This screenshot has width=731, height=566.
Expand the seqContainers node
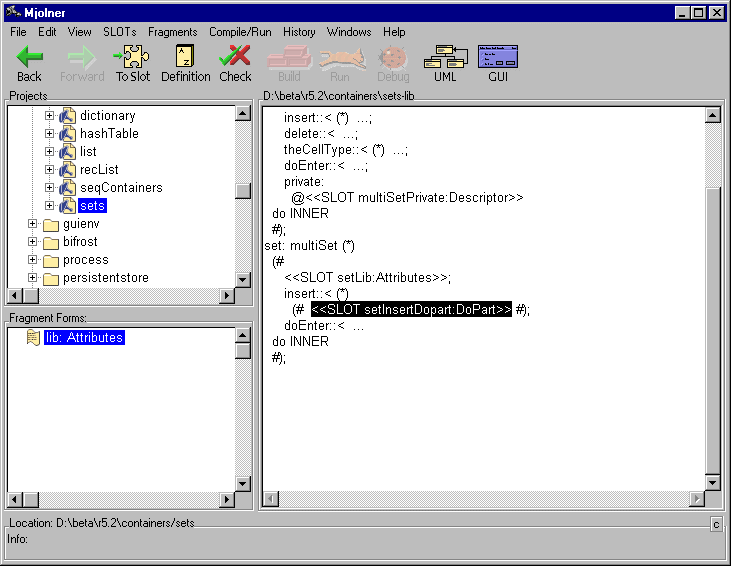[50, 188]
